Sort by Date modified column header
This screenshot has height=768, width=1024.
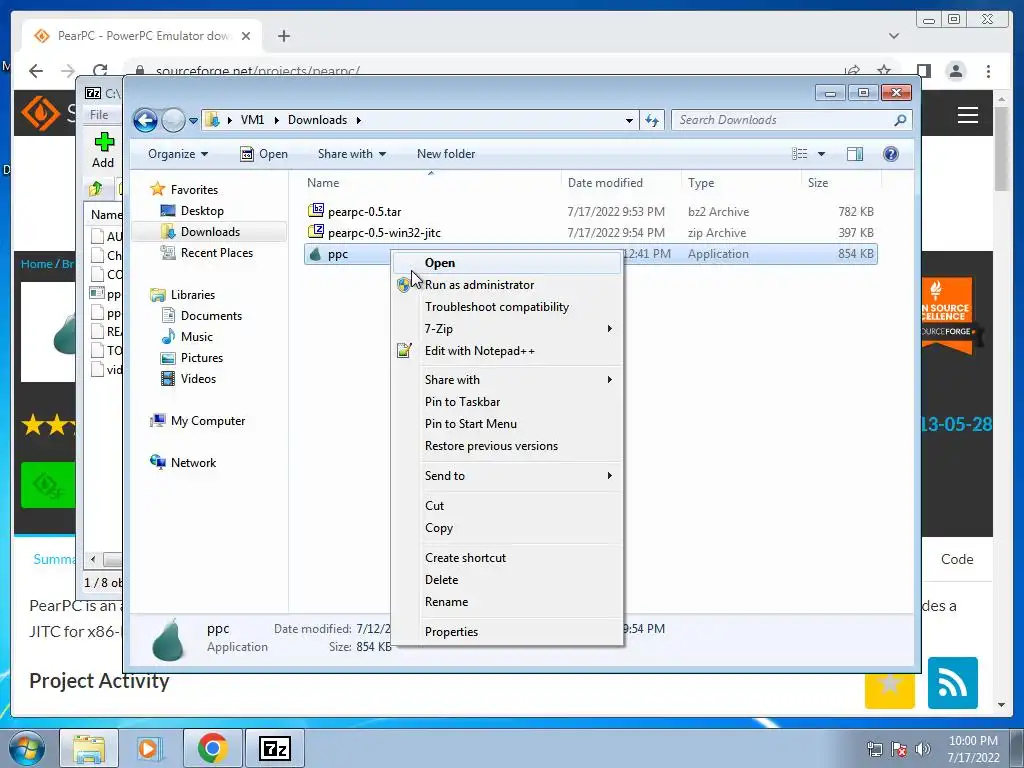pyautogui.click(x=605, y=183)
